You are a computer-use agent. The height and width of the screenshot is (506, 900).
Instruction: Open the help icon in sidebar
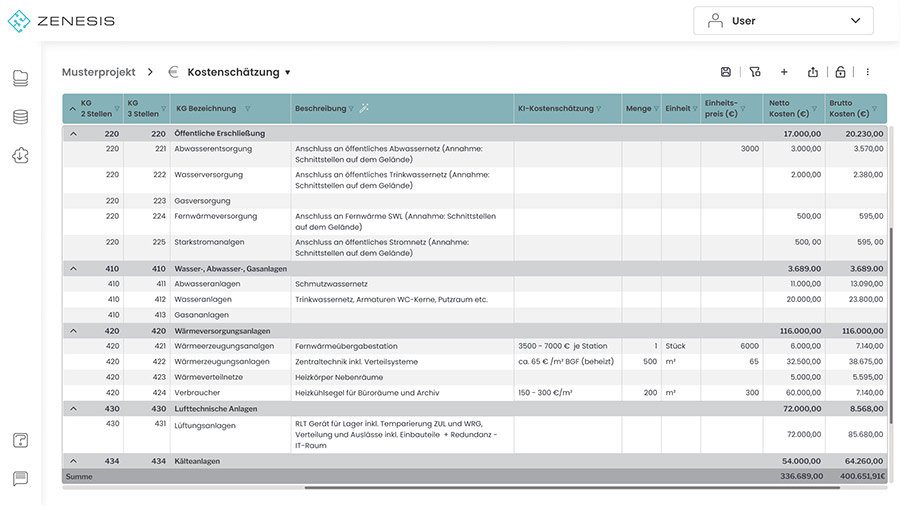pyautogui.click(x=20, y=440)
